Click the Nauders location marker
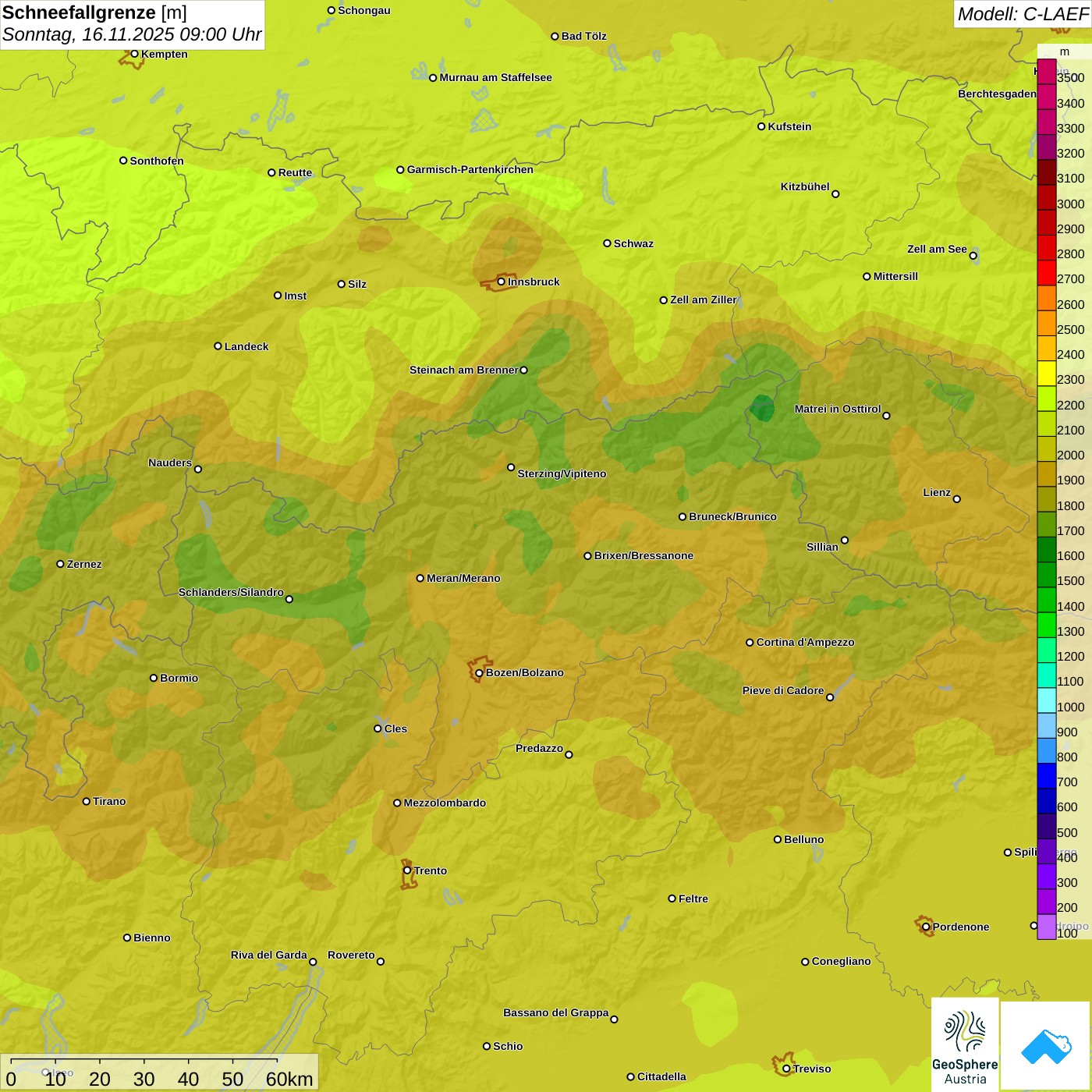This screenshot has width=1092, height=1092. [x=198, y=470]
